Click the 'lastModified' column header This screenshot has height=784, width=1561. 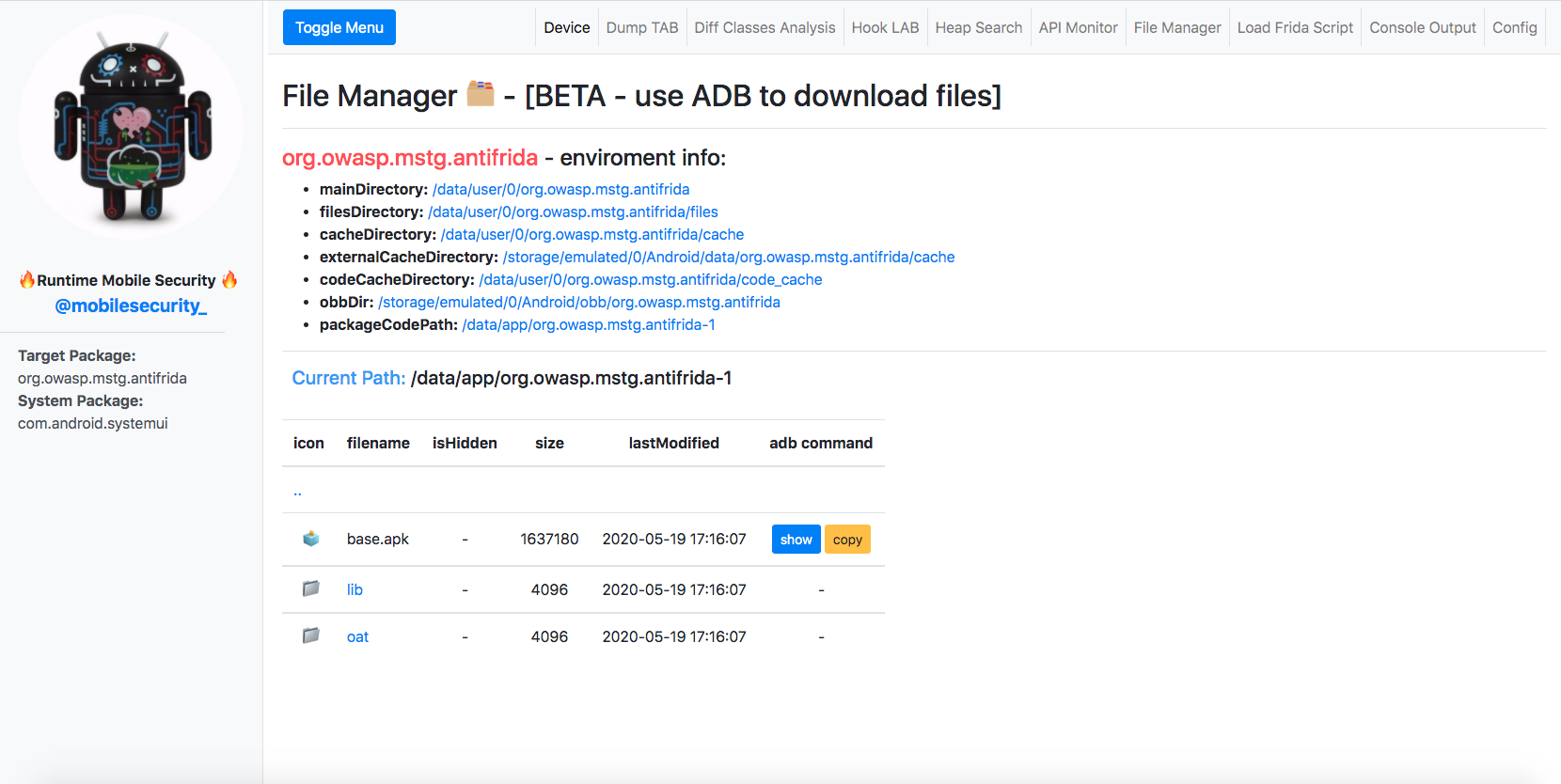(674, 443)
